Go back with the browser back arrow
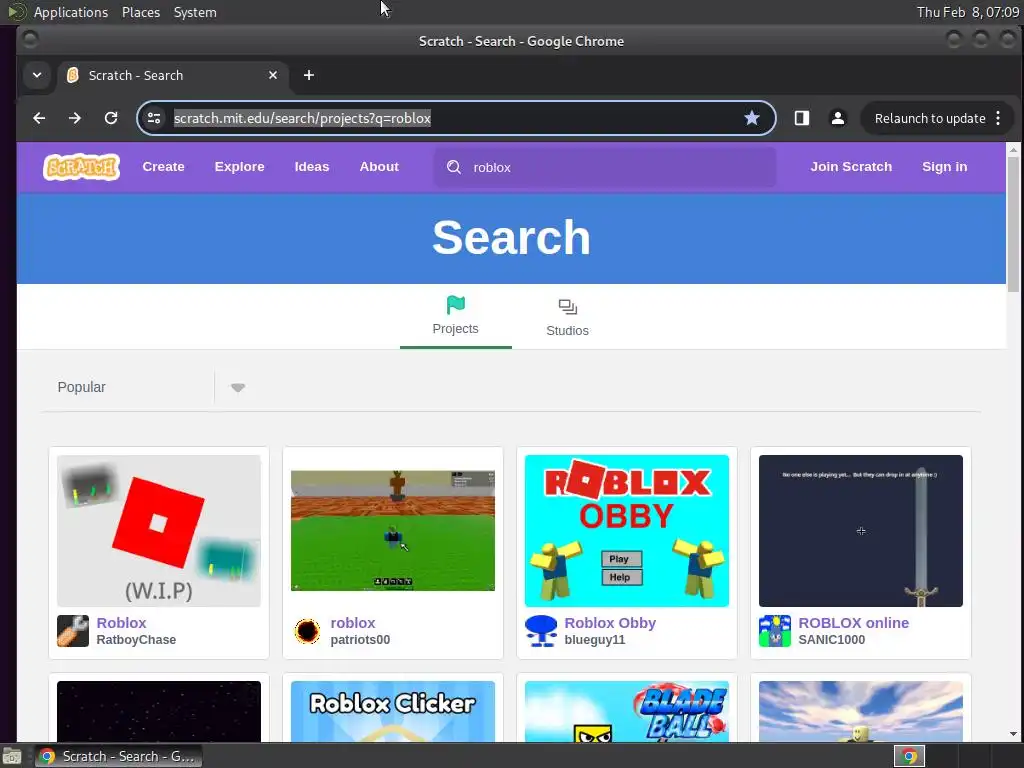Screen dimensions: 1024x768 (39, 118)
